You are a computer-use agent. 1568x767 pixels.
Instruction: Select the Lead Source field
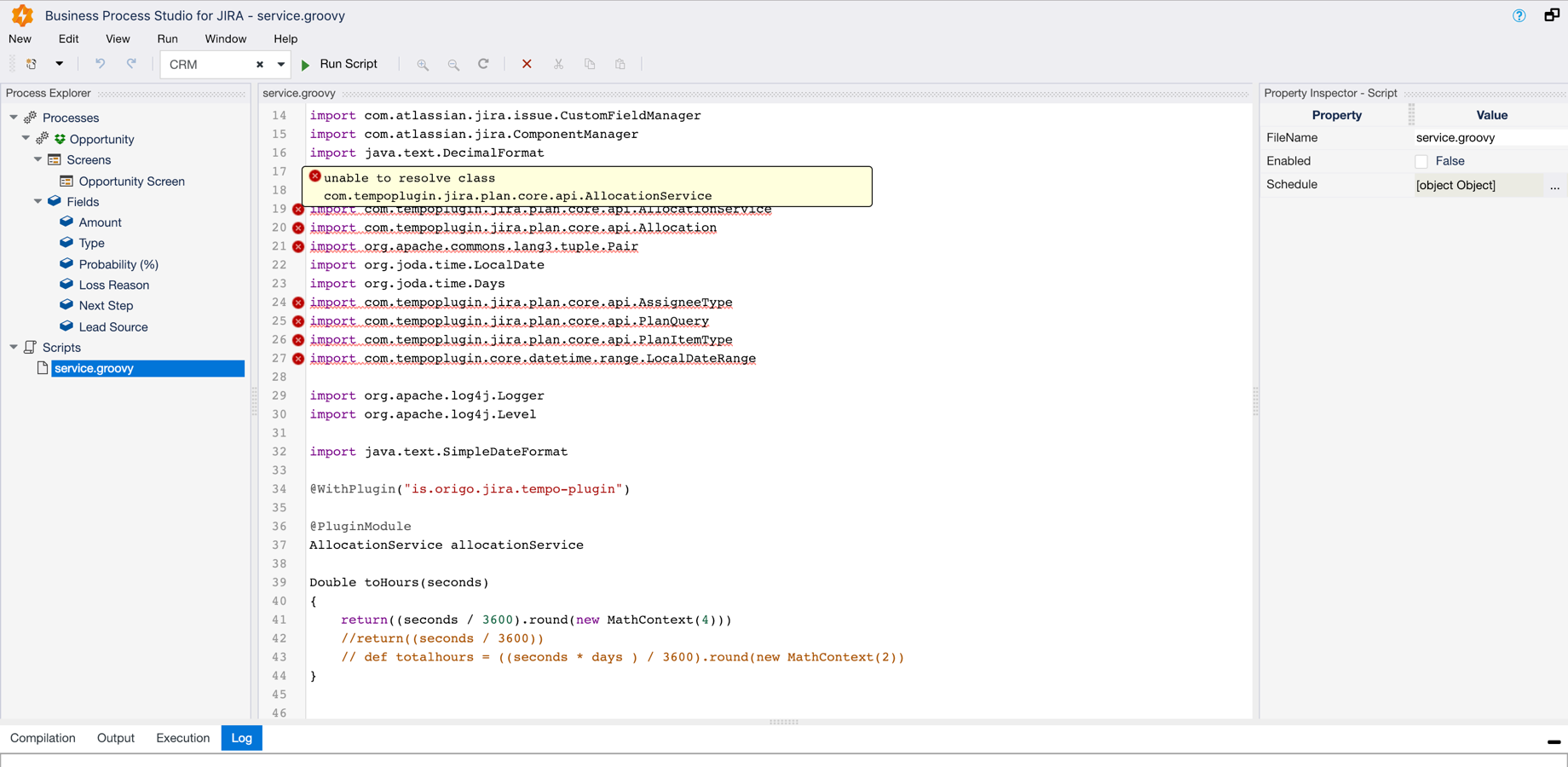(x=113, y=326)
